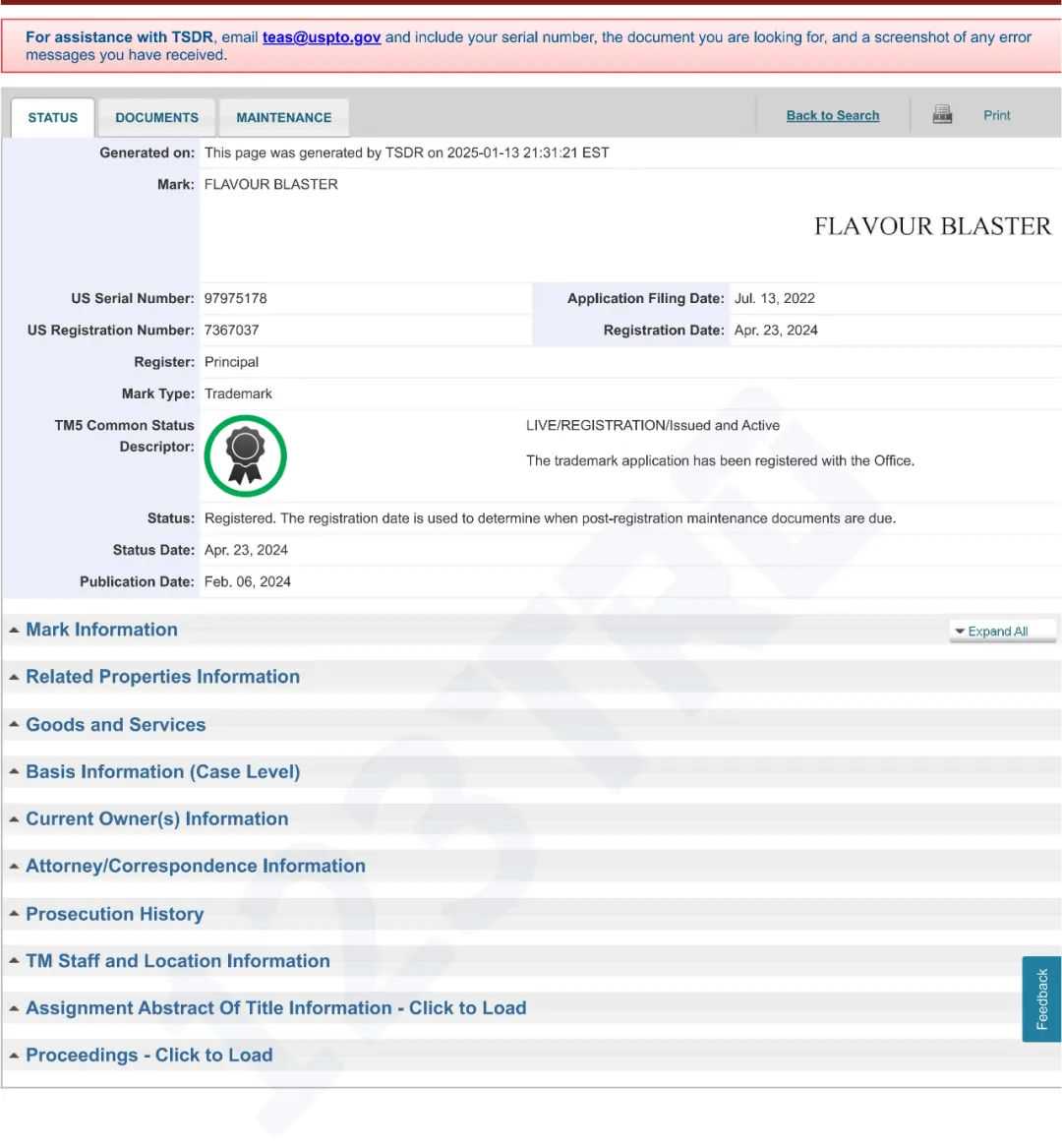Image resolution: width=1062 pixels, height=1148 pixels.
Task: Load the Proceedings section
Action: click(149, 1055)
